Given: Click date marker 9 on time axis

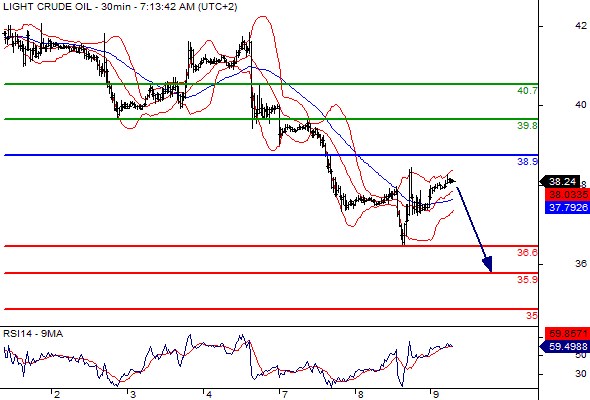Looking at the screenshot, I should click(x=436, y=395).
